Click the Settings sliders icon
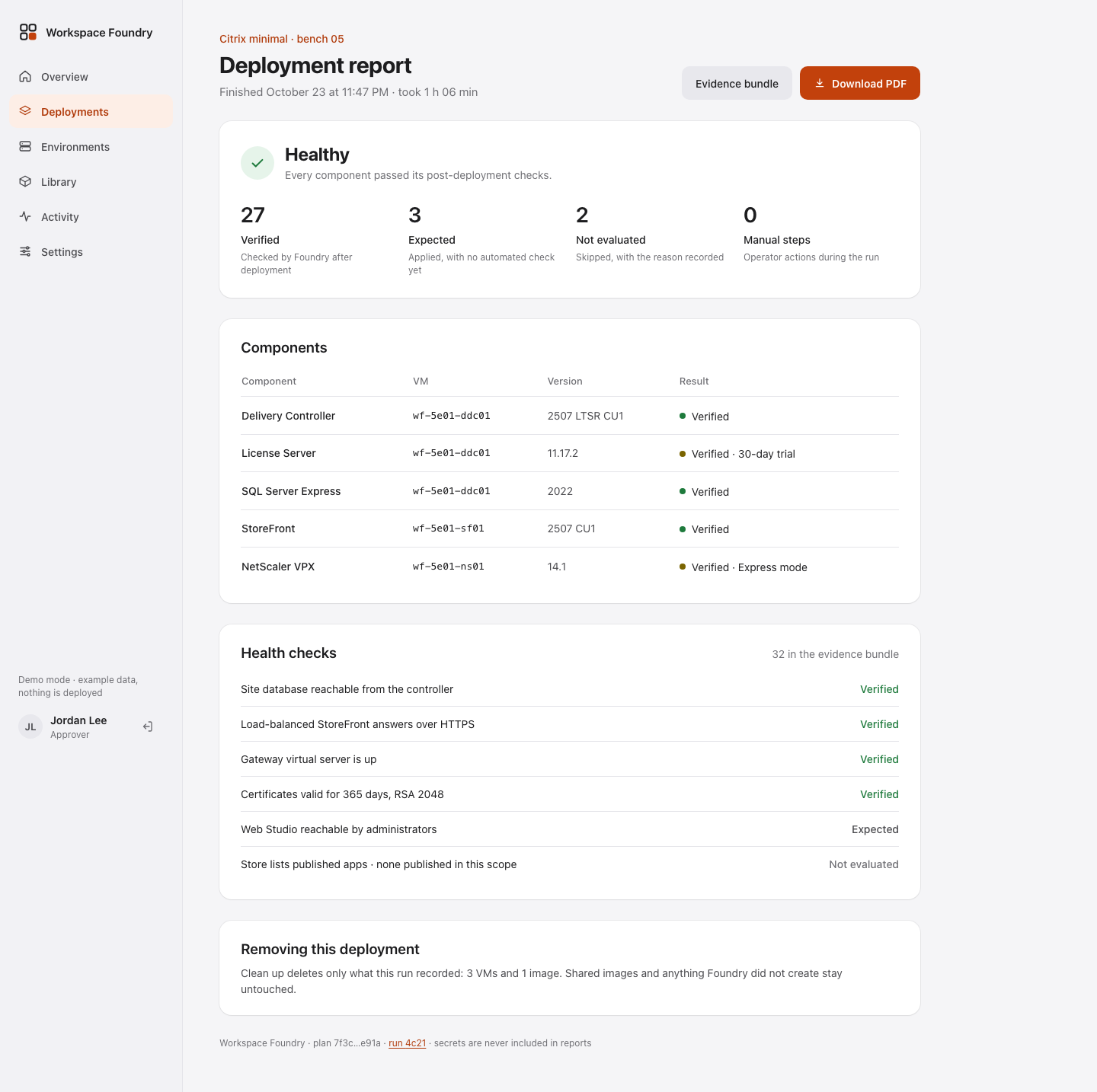Image resolution: width=1097 pixels, height=1092 pixels. pos(25,251)
